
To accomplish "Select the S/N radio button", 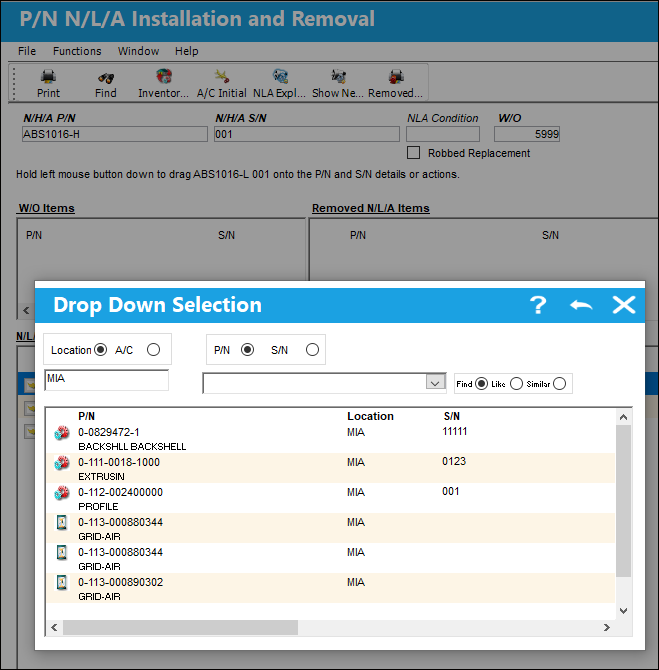I will [x=312, y=350].
